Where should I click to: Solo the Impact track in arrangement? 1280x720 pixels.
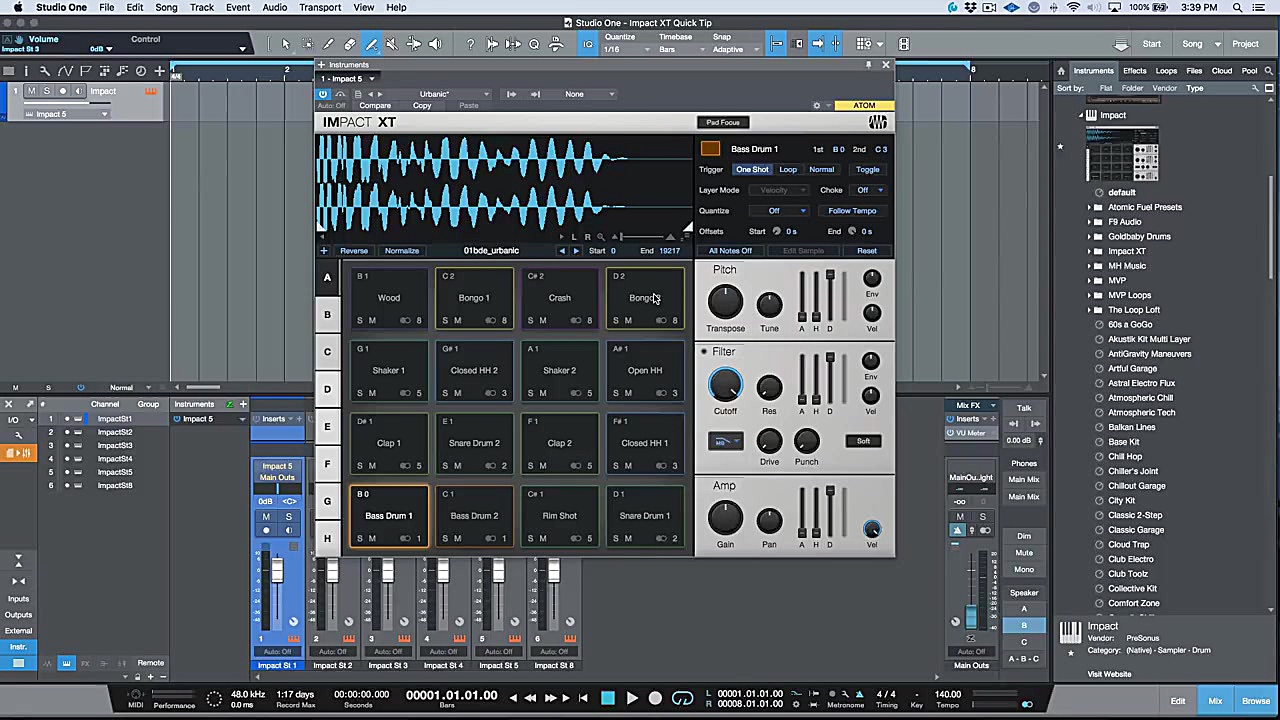pyautogui.click(x=46, y=91)
